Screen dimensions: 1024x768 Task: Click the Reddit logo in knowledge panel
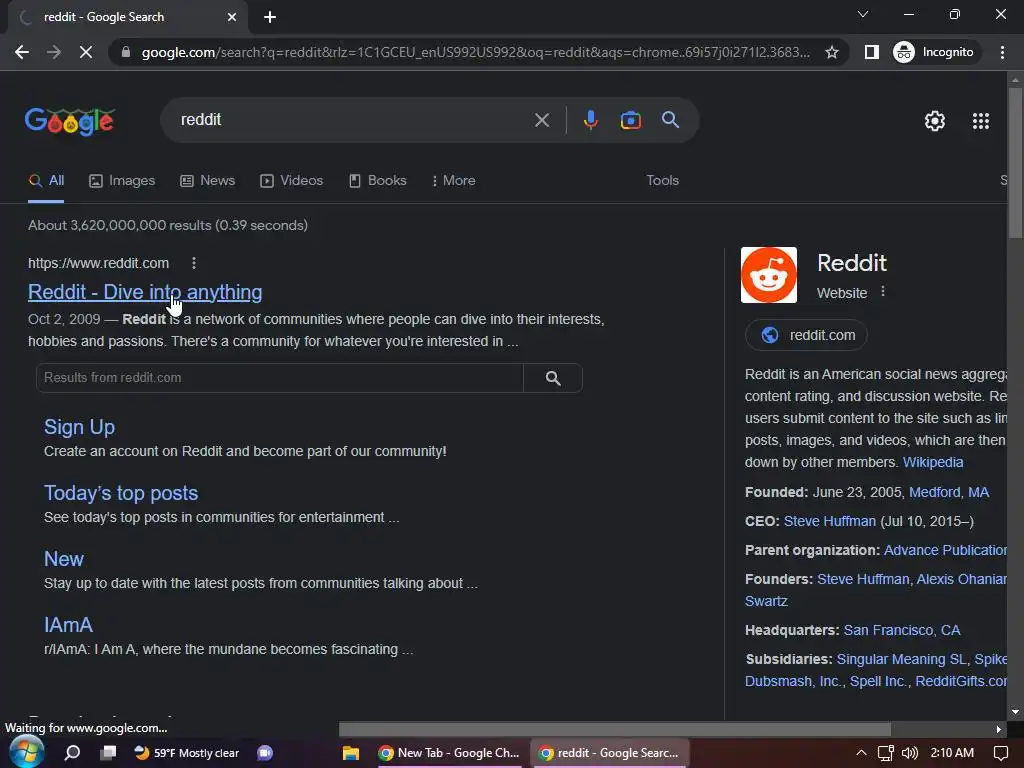pos(769,275)
